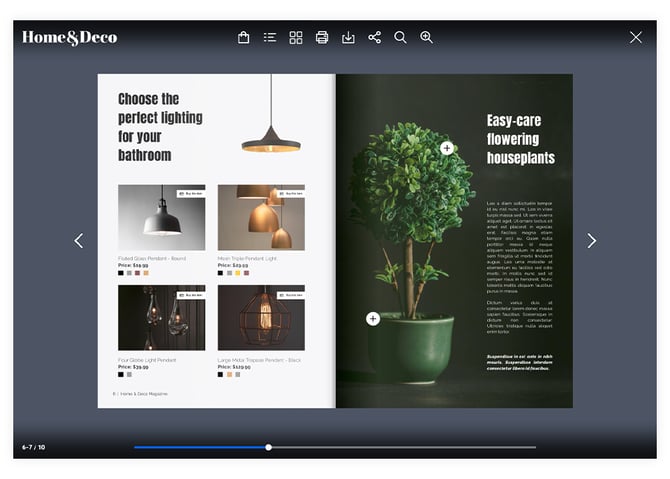Image resolution: width=670 pixels, height=479 pixels.
Task: Open the table of contents list
Action: [x=270, y=38]
